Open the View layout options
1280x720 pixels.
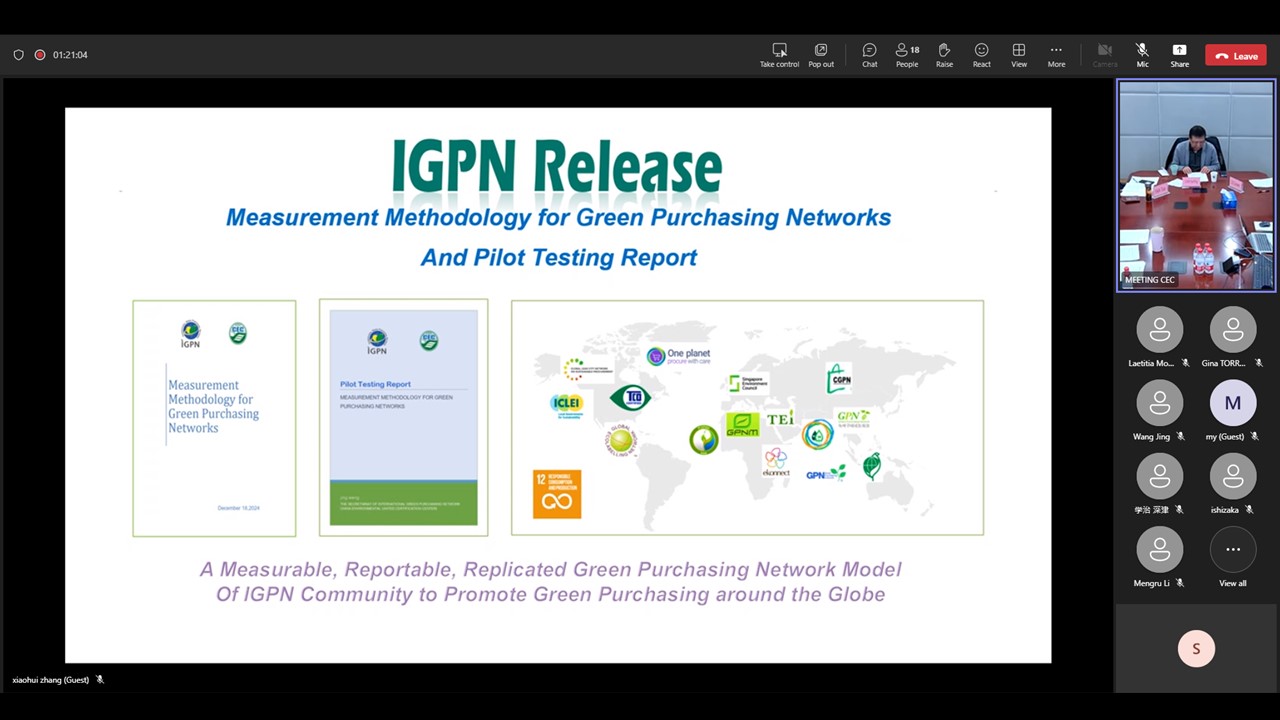[1018, 55]
